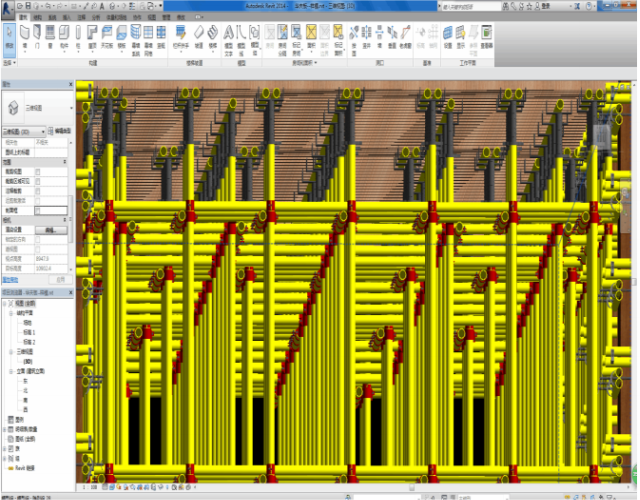Image resolution: width=640 pixels, height=500 pixels.
Task: Click the Edit button in Properties panel
Action: point(52,230)
